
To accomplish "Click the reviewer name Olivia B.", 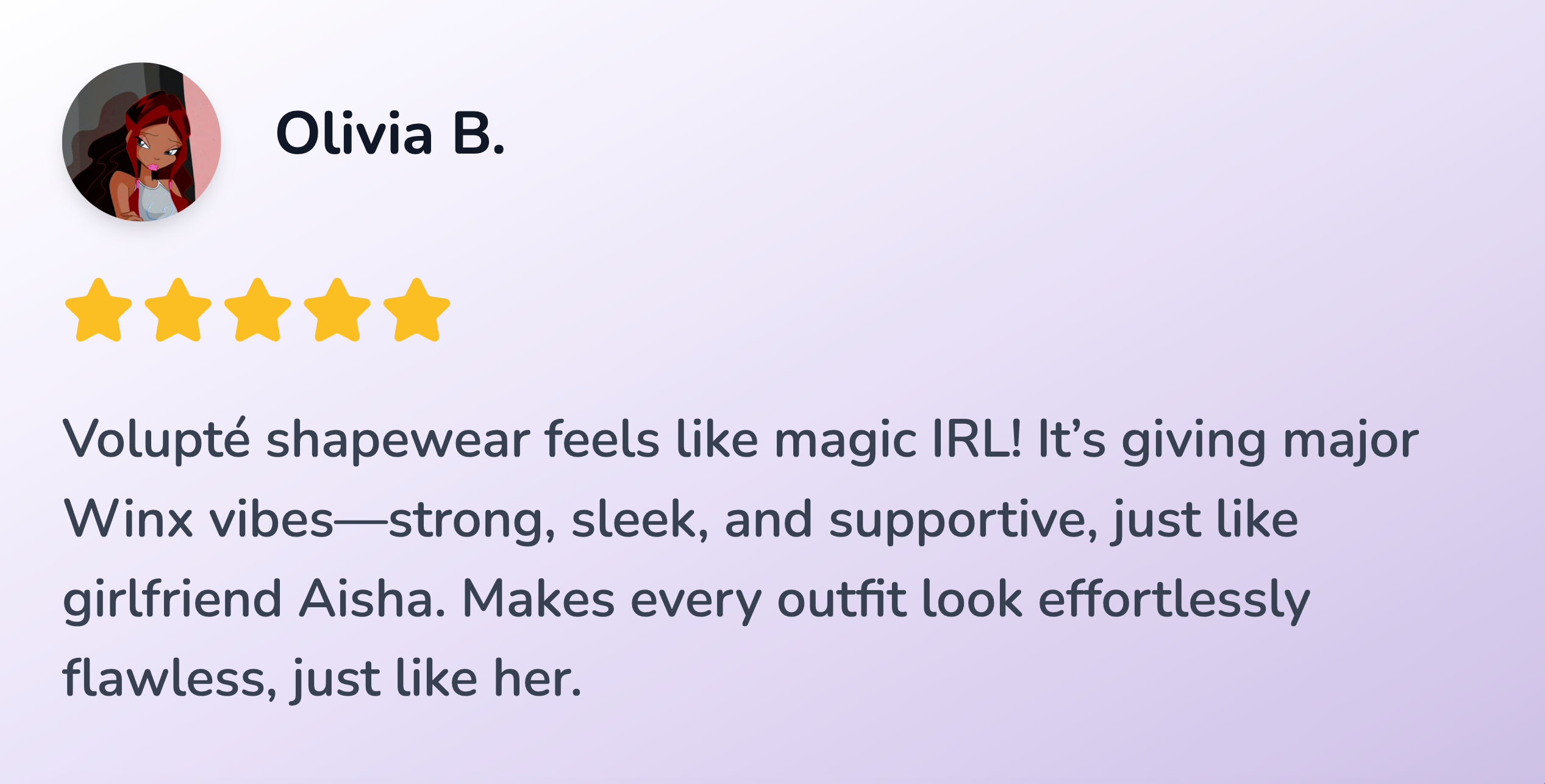I will [390, 134].
